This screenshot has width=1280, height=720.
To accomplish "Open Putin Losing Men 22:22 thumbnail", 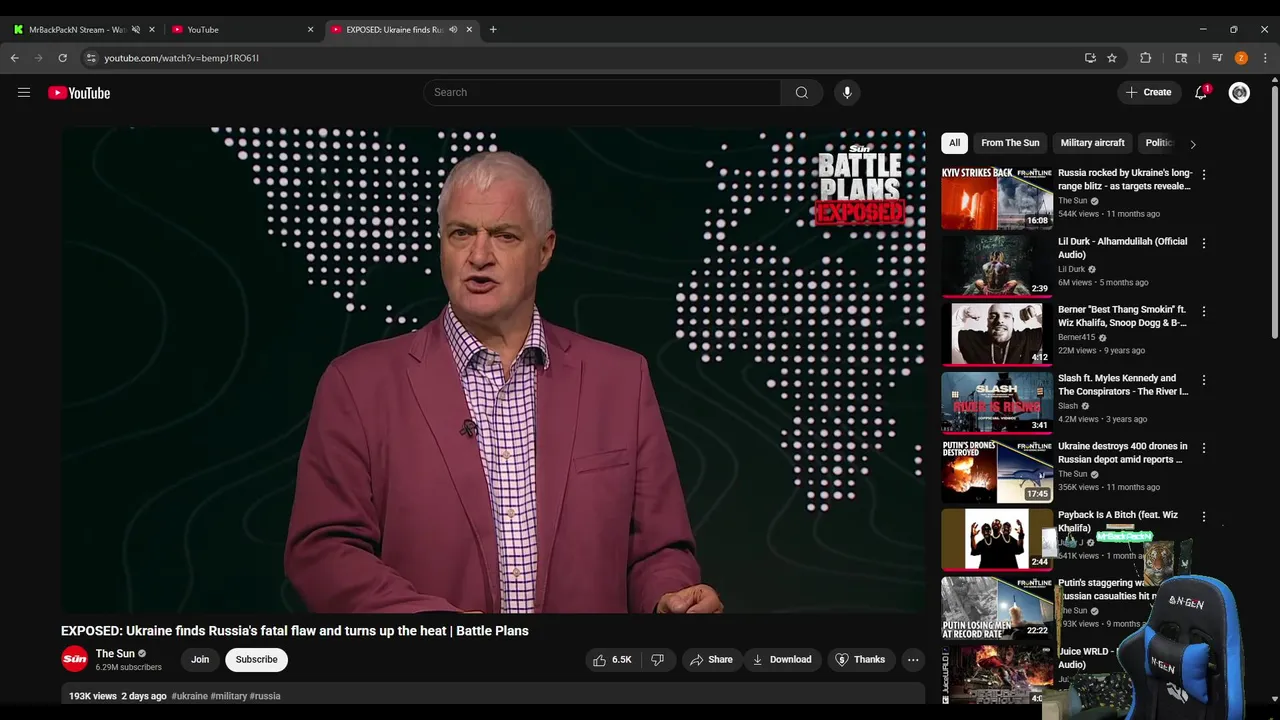I will (x=997, y=608).
